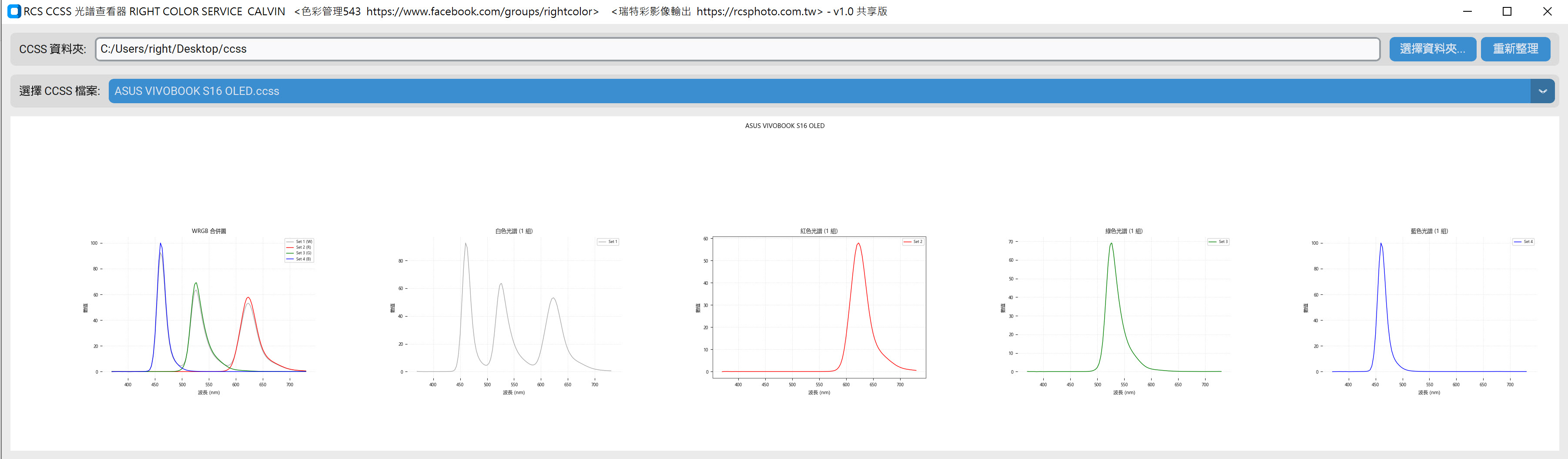
Task: Click the WRGB chart legend box
Action: click(x=299, y=250)
